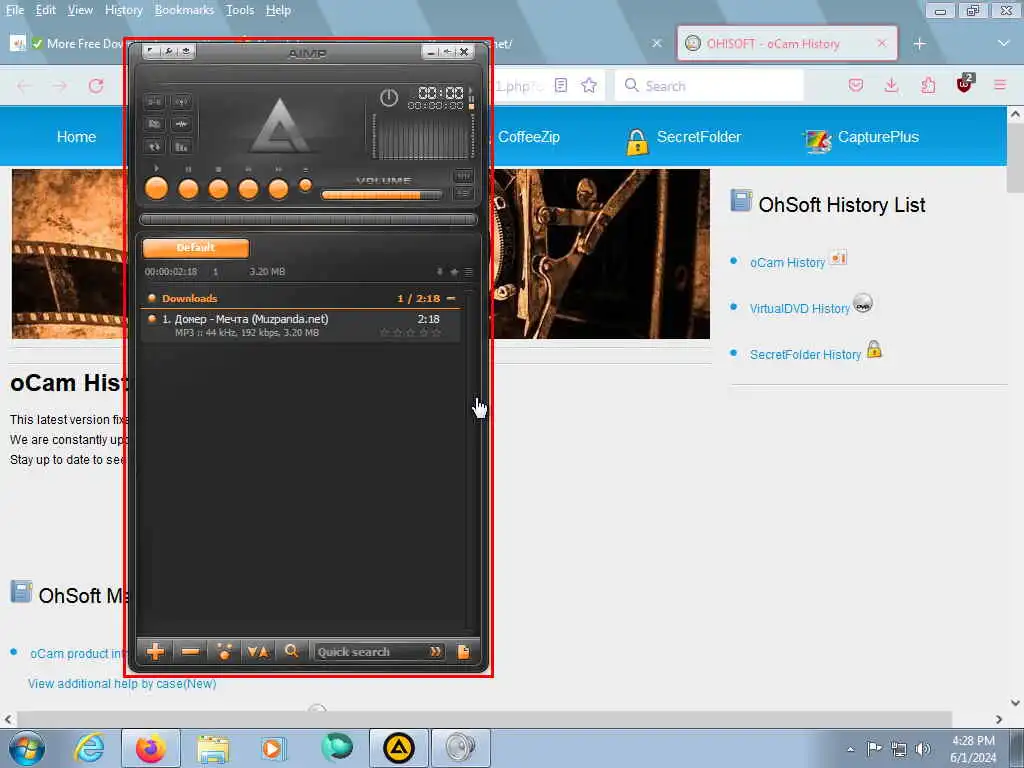Screen dimensions: 1024x768
Task: Open Firefox Help menu
Action: [x=278, y=10]
